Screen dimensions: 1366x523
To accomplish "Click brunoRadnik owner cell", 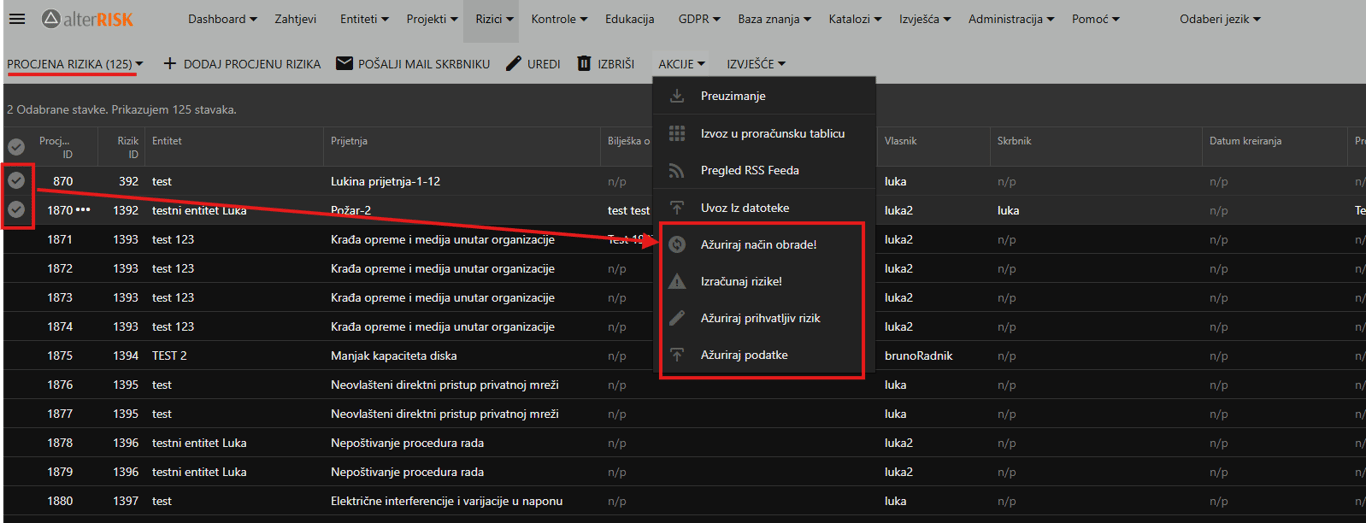I will coord(919,356).
